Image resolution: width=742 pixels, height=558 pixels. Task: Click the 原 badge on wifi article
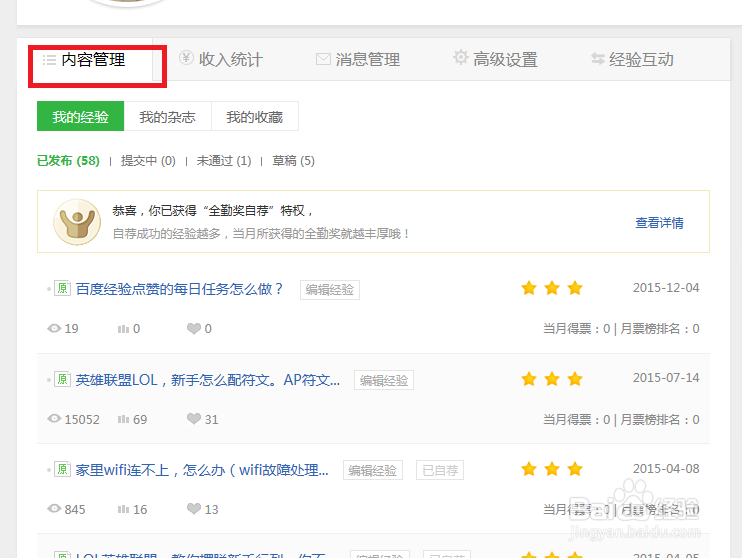pos(62,469)
